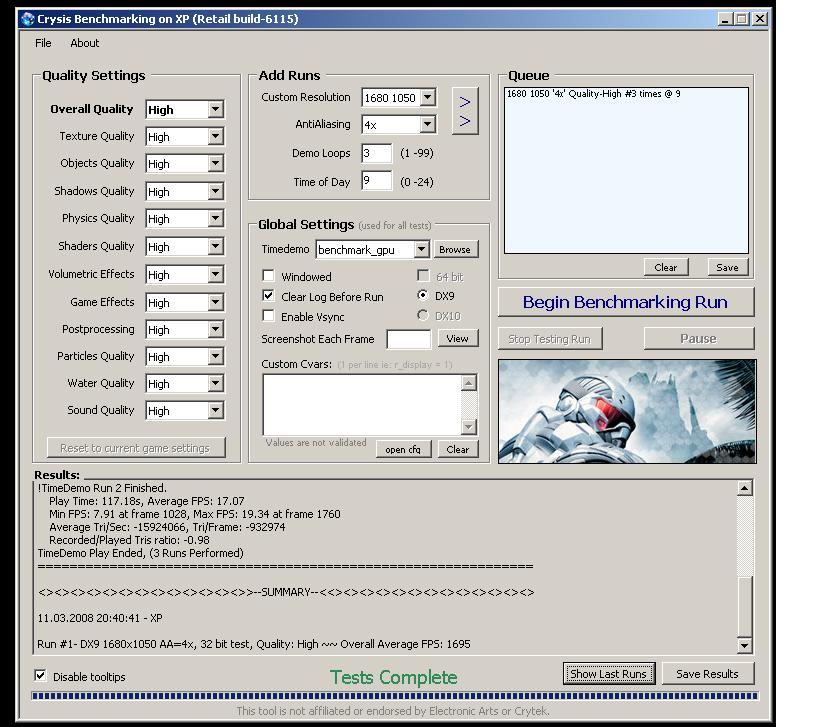
Task: Click open cfg button
Action: click(403, 449)
